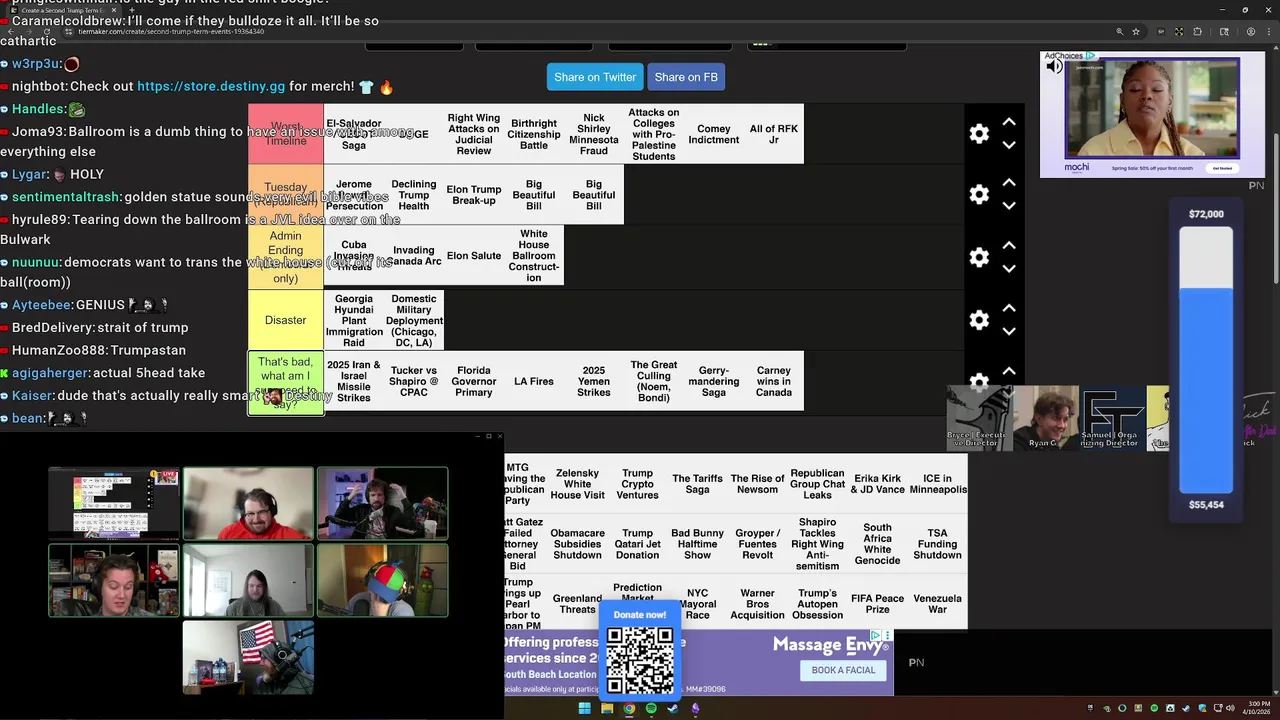This screenshot has height=720, width=1280.
Task: Select unranked FIFA Peace Prize tile
Action: coord(877,603)
